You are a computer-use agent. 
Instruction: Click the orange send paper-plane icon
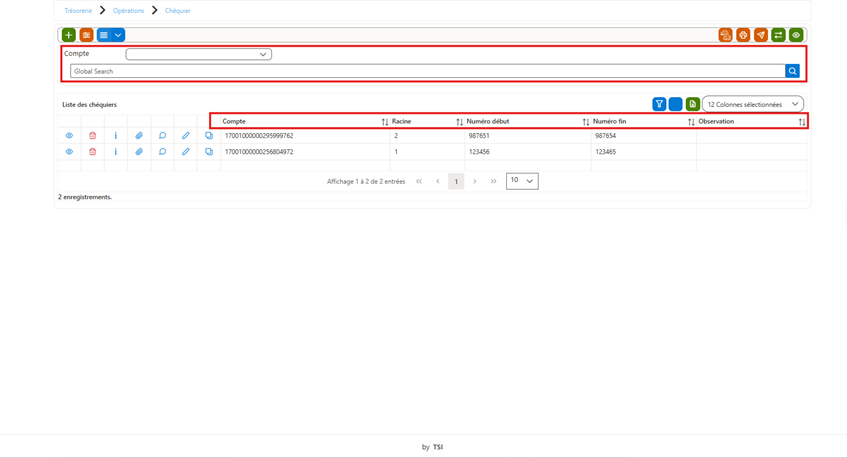coord(761,35)
